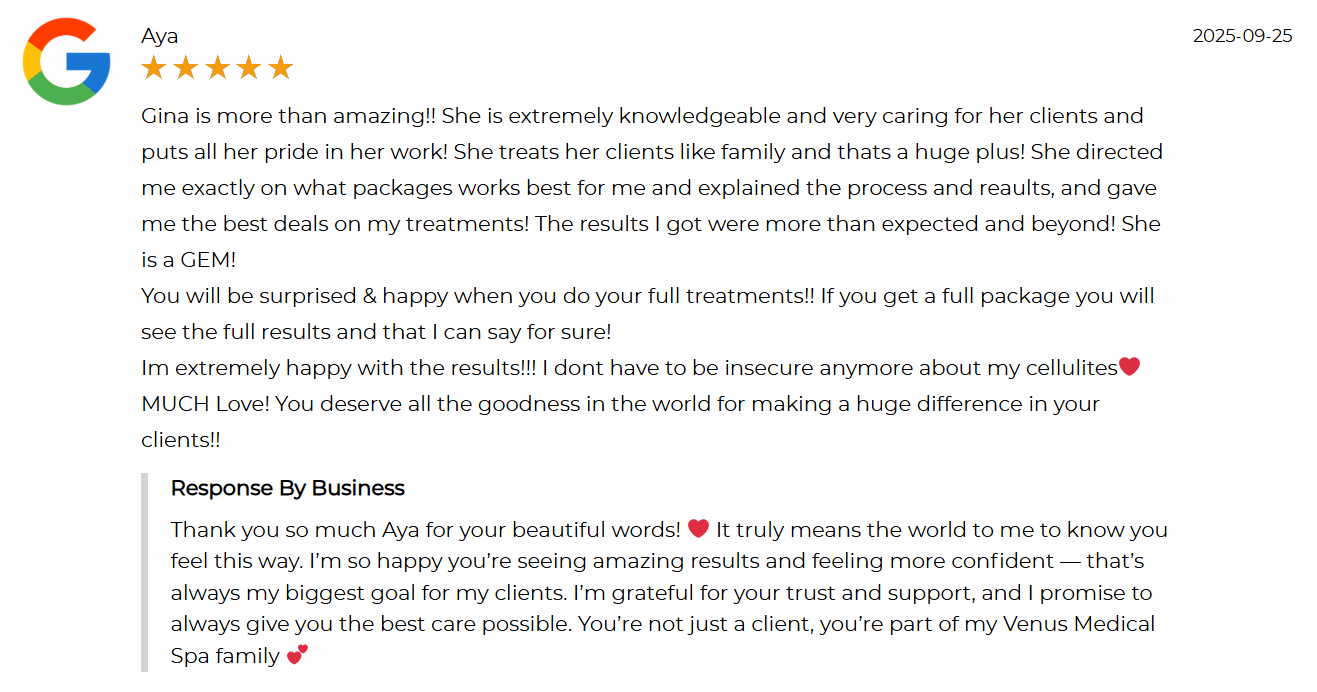This screenshot has height=692, width=1317.
Task: Select the third star in the rating
Action: click(218, 68)
